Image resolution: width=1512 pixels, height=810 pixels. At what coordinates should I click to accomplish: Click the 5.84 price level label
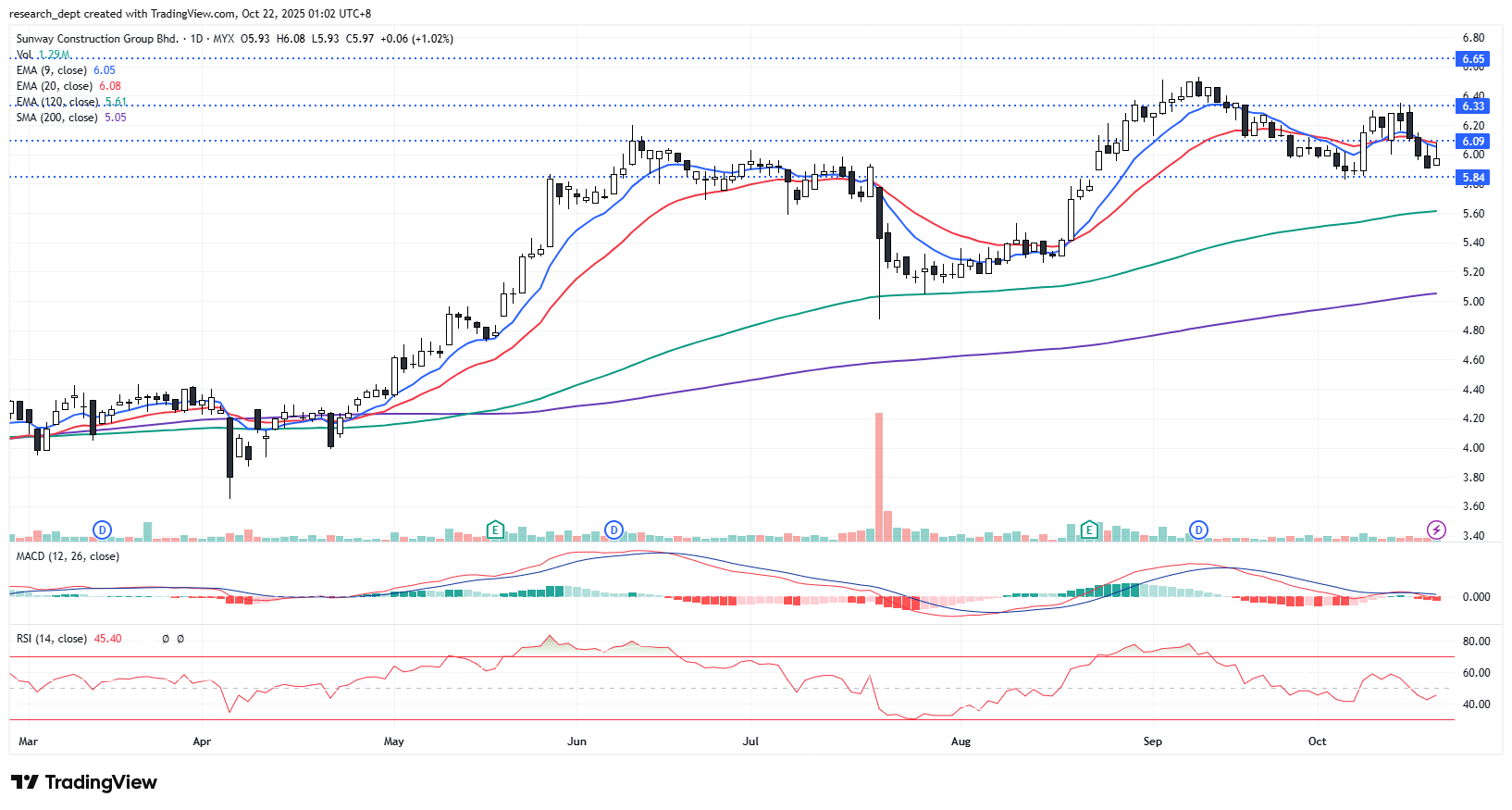(1473, 178)
